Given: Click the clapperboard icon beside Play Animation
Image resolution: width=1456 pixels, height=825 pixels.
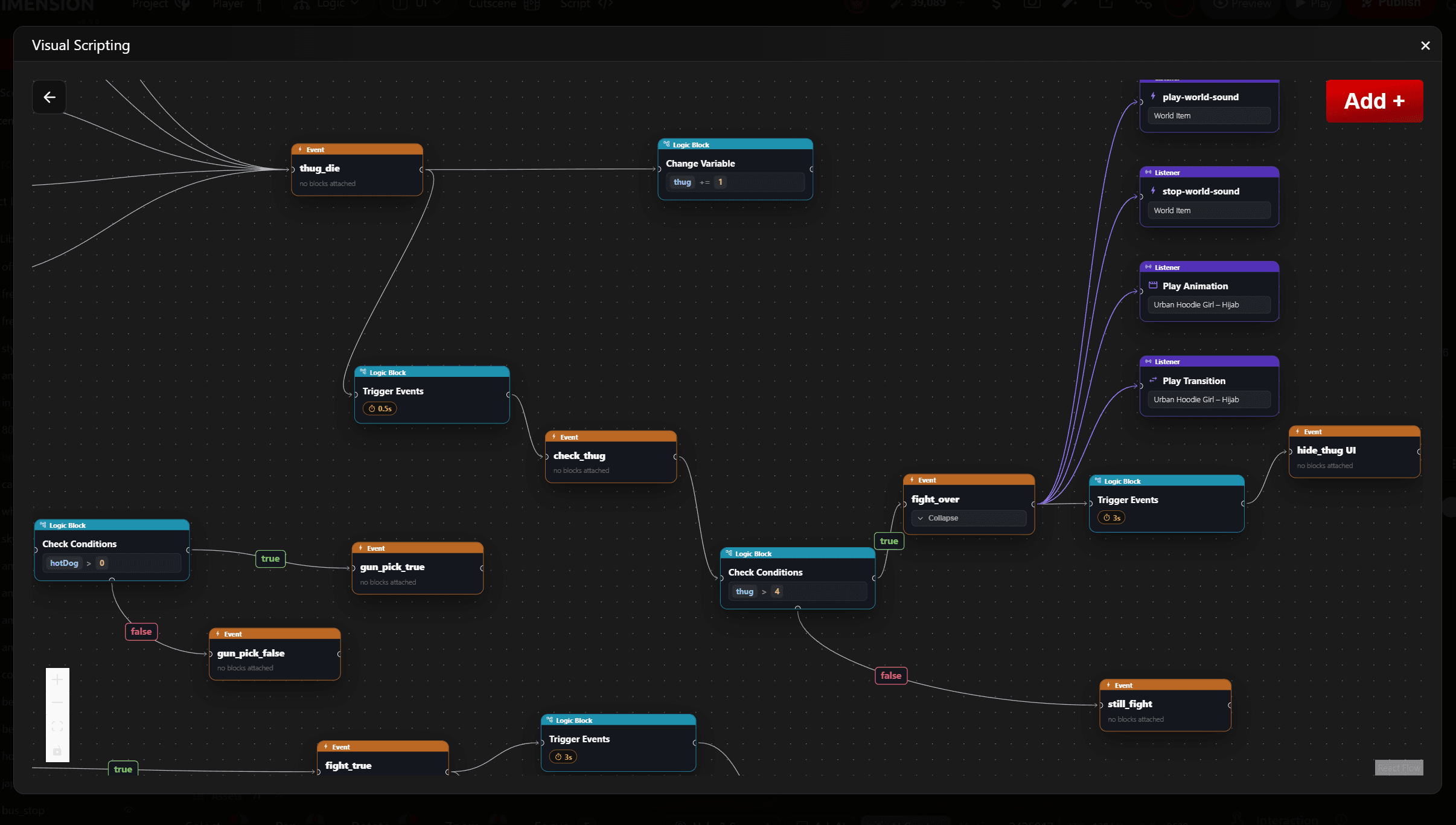Looking at the screenshot, I should pyautogui.click(x=1153, y=286).
